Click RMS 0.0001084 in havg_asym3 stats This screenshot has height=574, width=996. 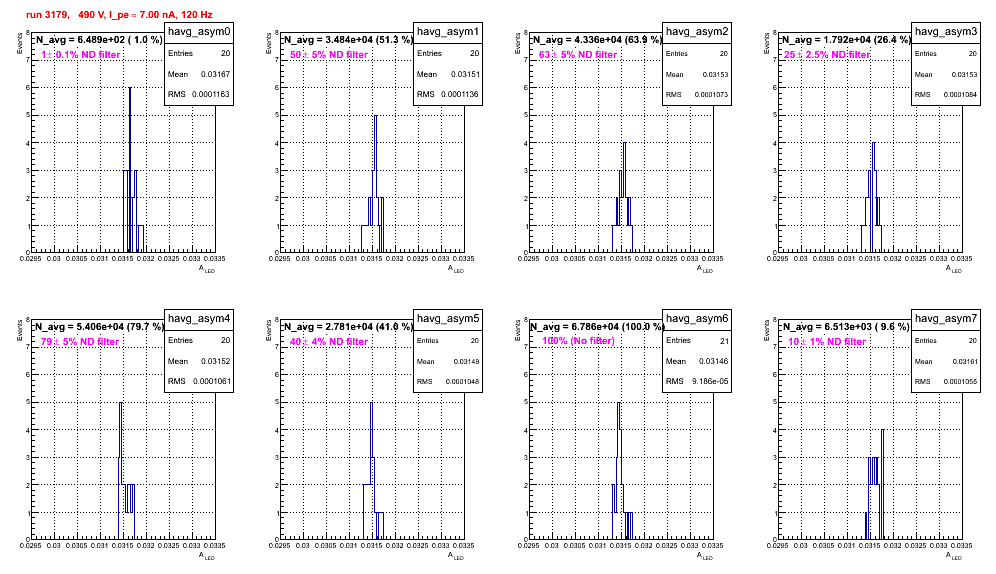946,95
